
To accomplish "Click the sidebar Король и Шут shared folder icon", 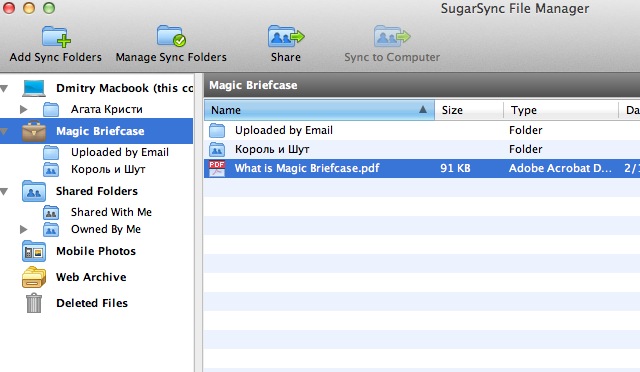I will coord(51,169).
